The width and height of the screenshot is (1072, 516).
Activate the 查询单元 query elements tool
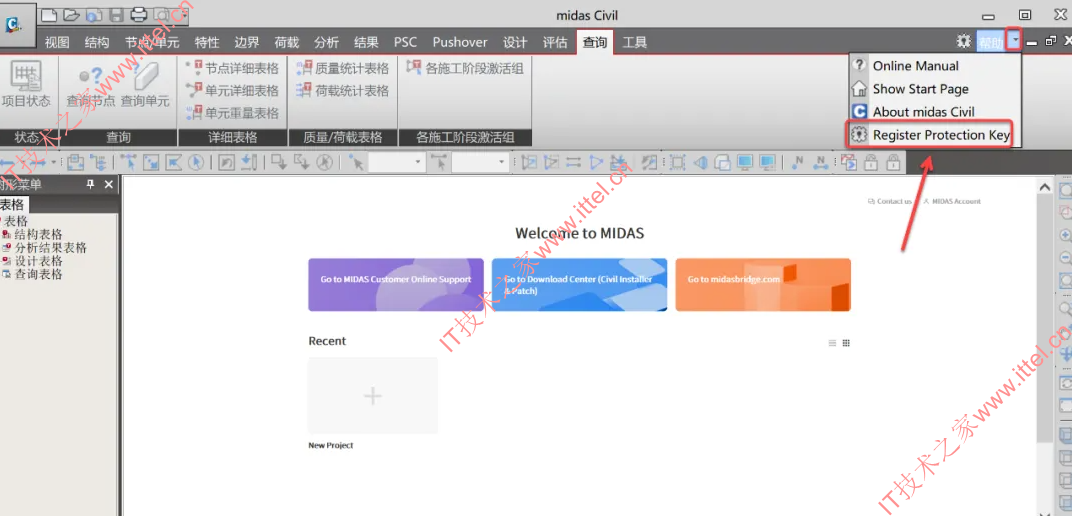pyautogui.click(x=145, y=83)
